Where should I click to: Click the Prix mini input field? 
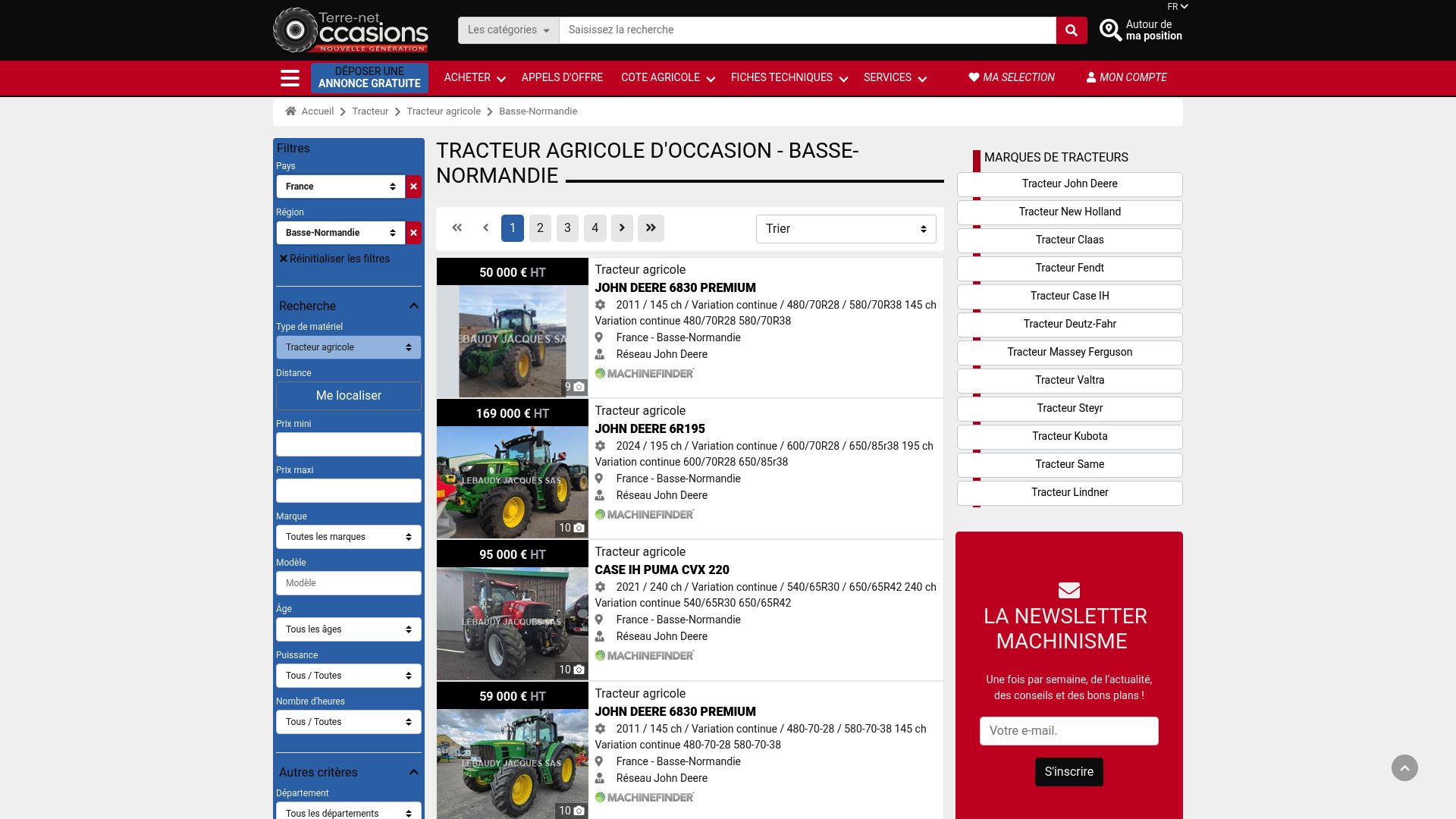348,444
